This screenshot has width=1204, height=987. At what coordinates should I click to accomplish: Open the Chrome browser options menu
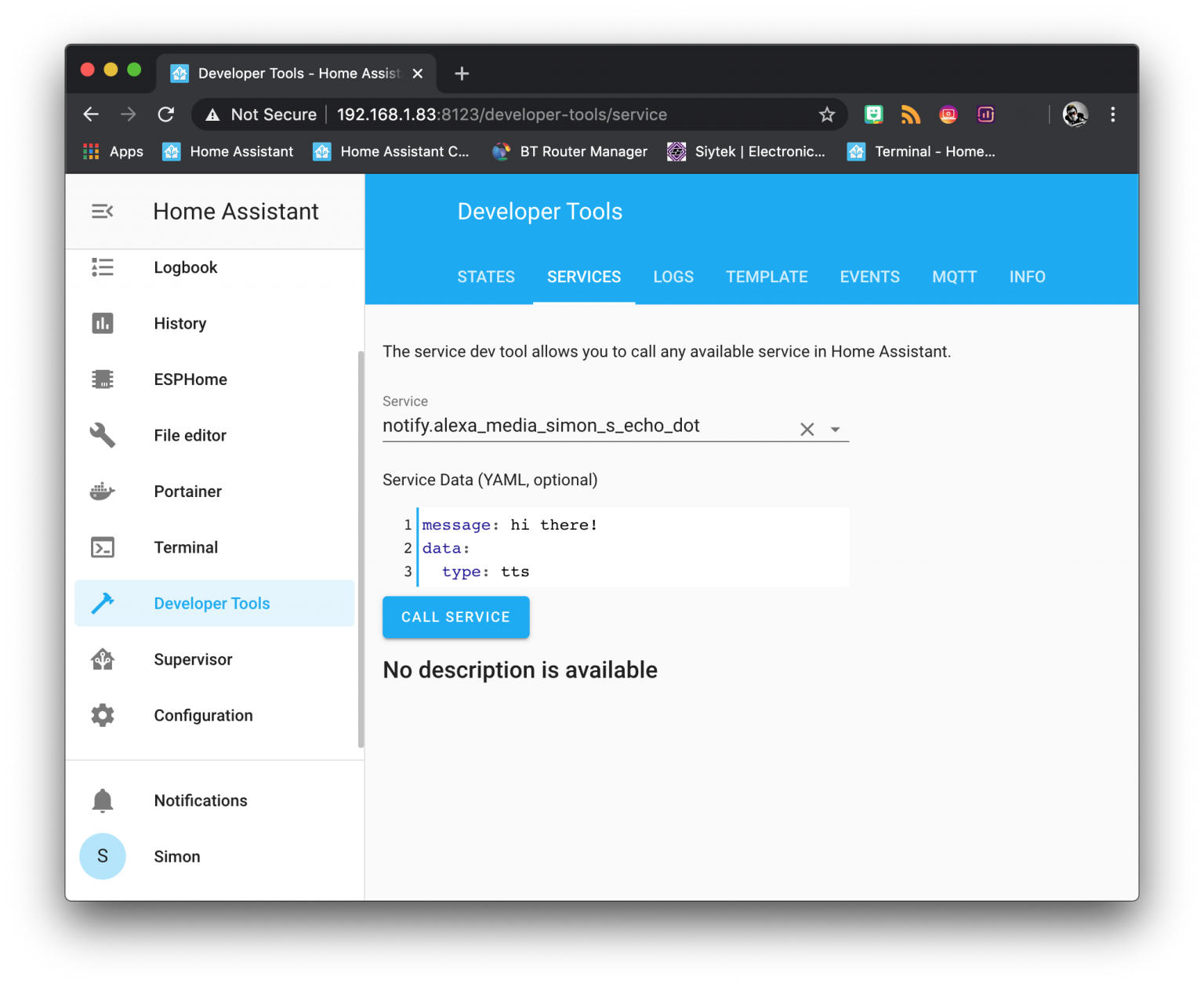coord(1112,114)
